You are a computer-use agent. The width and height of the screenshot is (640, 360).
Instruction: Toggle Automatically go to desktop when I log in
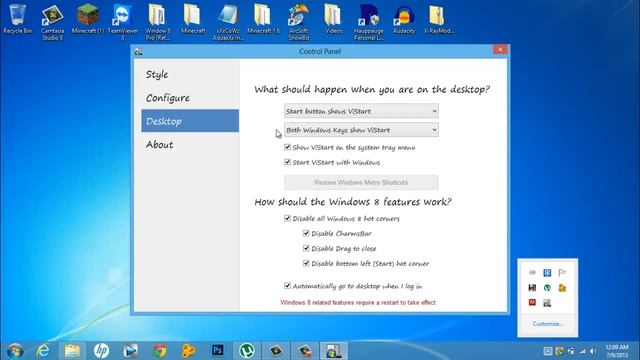287,286
